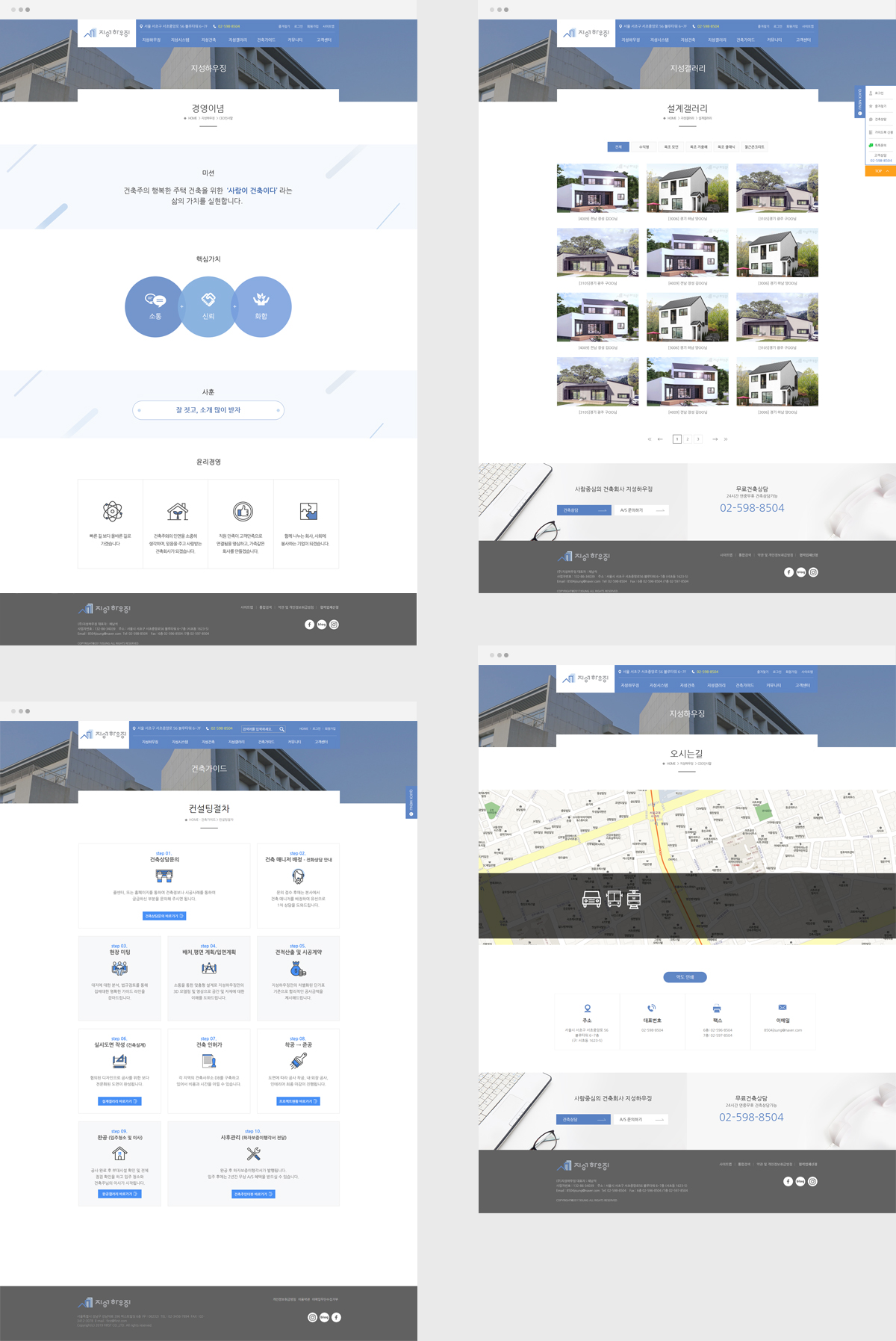Click the car icon on the map overlay
This screenshot has width=896, height=1341.
[x=591, y=899]
